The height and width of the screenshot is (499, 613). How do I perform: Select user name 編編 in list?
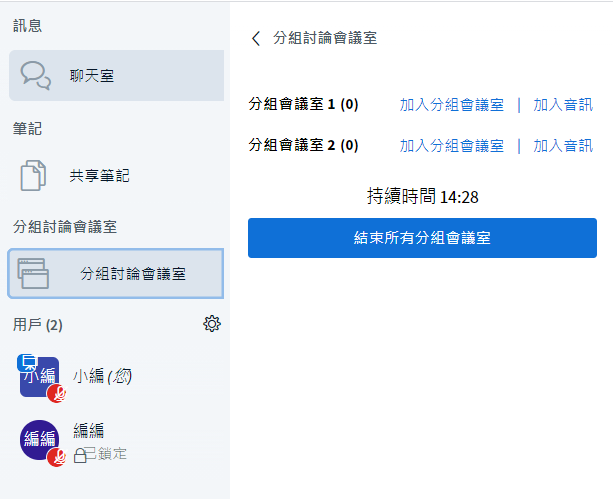[89, 431]
